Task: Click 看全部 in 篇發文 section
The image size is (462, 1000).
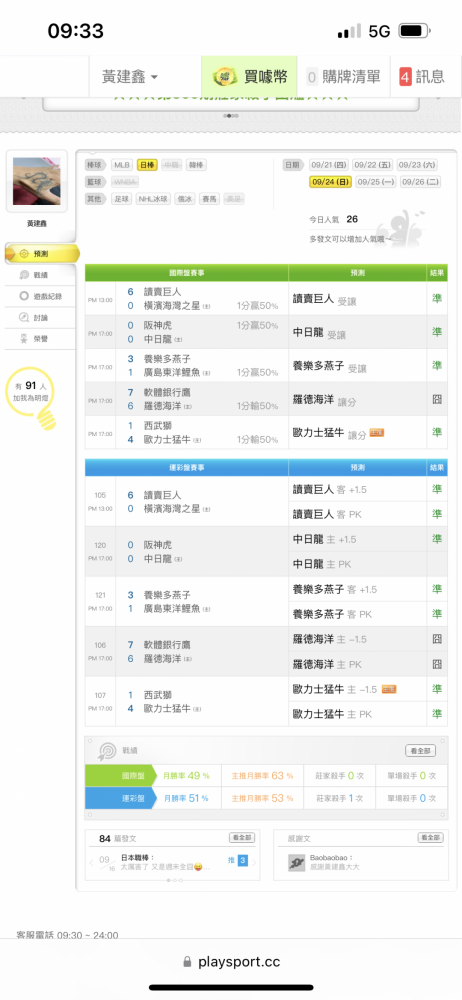Action: [242, 837]
